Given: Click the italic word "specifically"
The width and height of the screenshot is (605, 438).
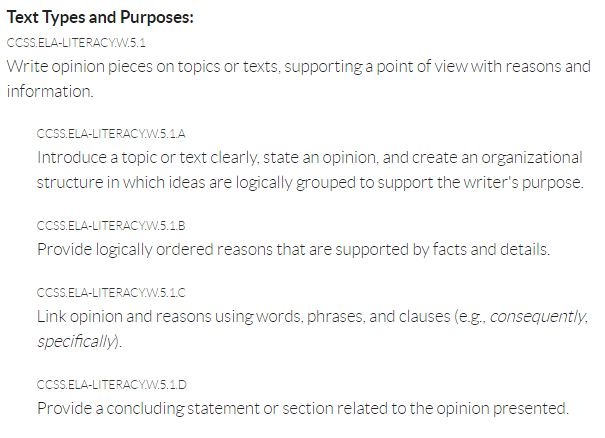Looking at the screenshot, I should 75,341.
